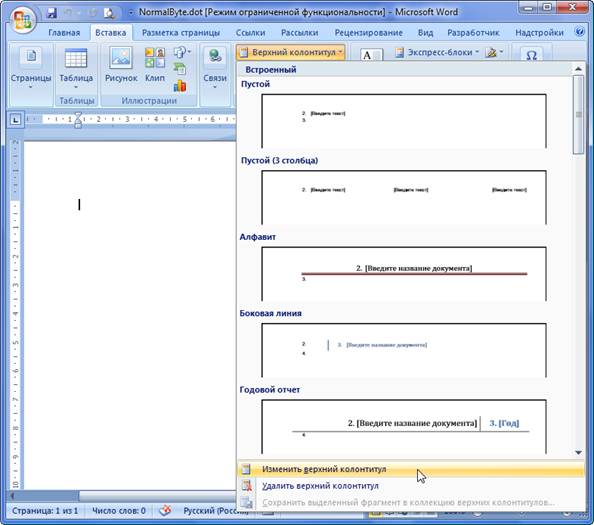Viewport: 594px width, 525px height.
Task: Open the shapes dropdown in Иллюстрации
Action: tap(182, 52)
